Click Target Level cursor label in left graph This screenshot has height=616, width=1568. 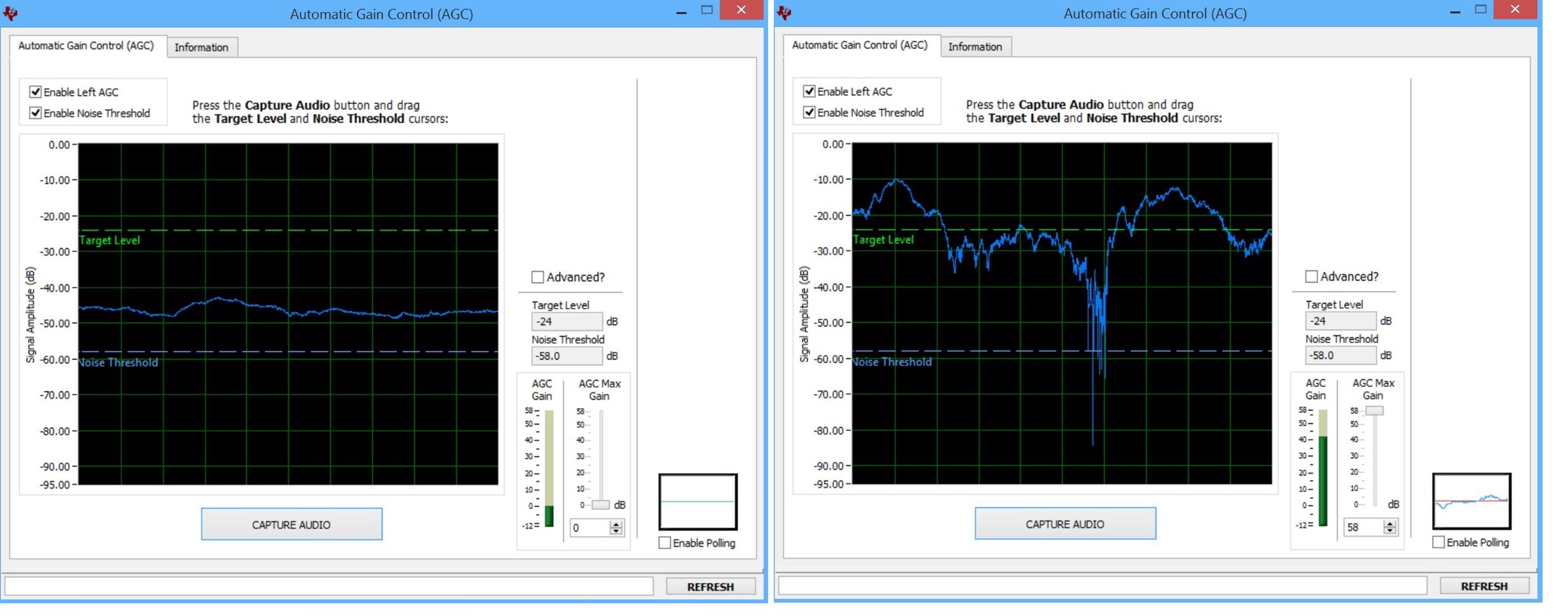(x=110, y=240)
